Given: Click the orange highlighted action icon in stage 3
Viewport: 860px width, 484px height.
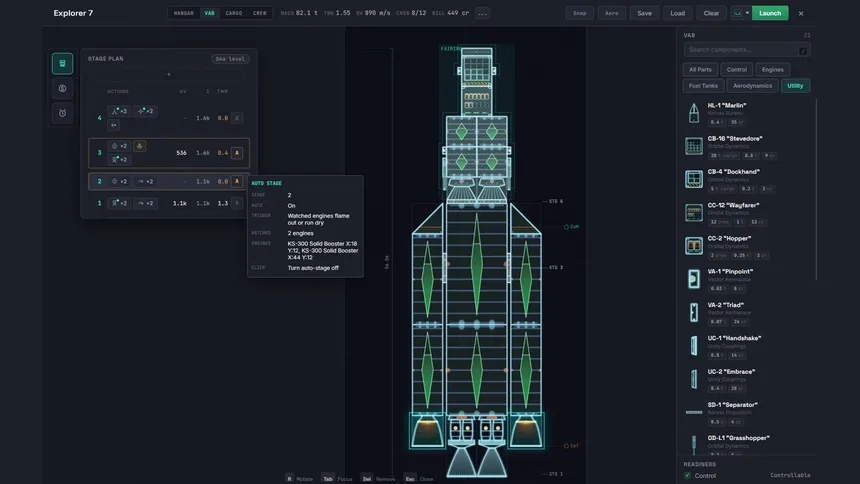Looking at the screenshot, I should [139, 146].
